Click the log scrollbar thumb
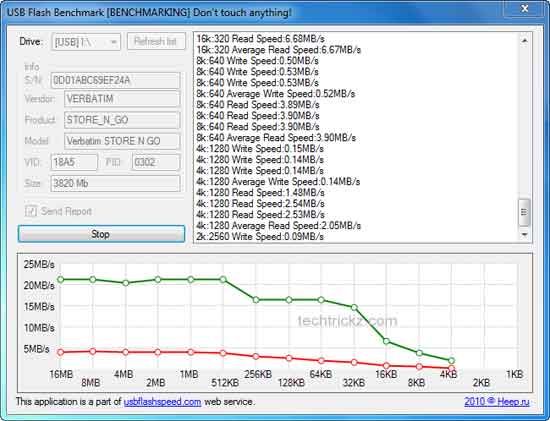550x421 pixels. pos(524,213)
